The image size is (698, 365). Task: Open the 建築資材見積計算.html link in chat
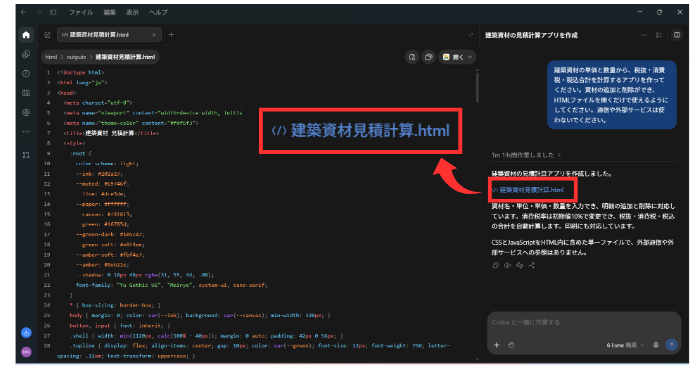528,190
